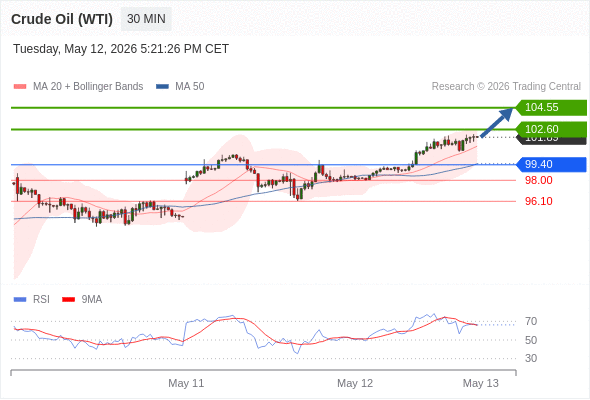Click the green 104.55 resistance price tag
Screen dimensions: 590x400
click(x=551, y=108)
